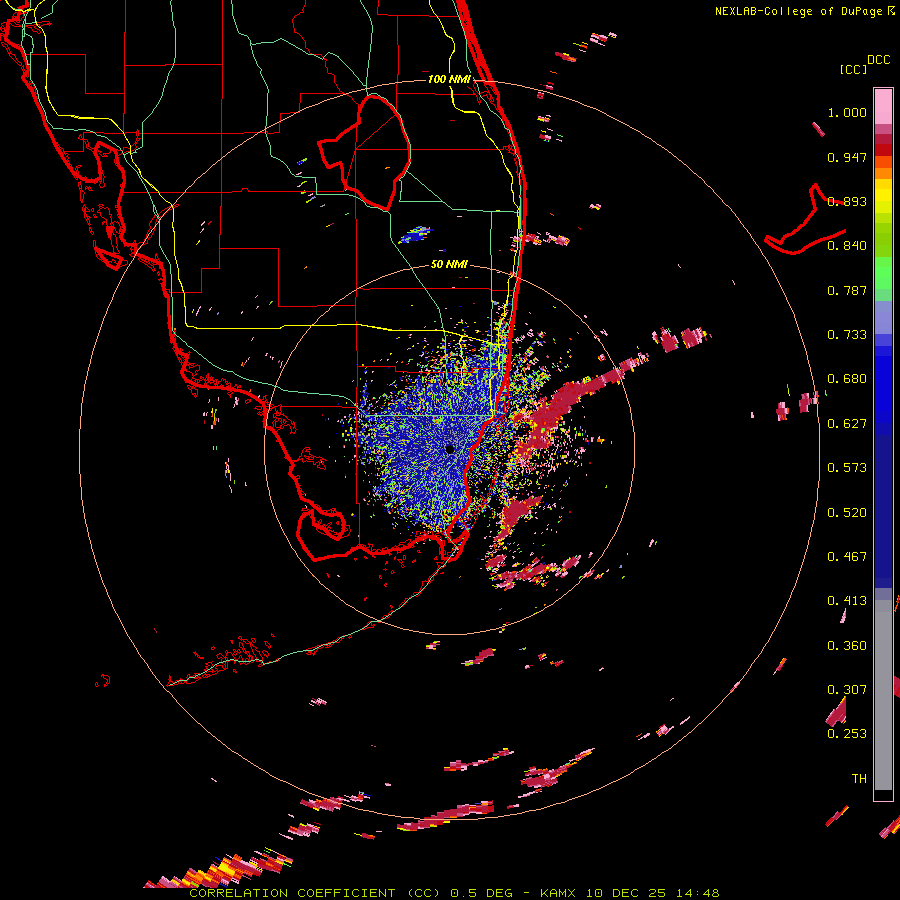
Task: Click the 0.253 scale value
Action: pyautogui.click(x=847, y=734)
